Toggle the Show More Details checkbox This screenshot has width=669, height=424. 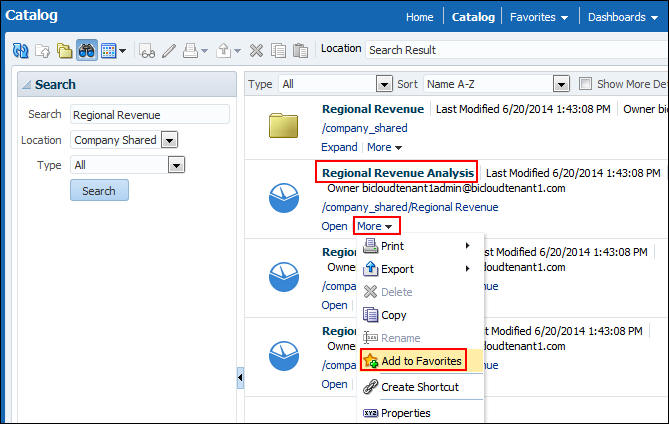click(x=585, y=84)
